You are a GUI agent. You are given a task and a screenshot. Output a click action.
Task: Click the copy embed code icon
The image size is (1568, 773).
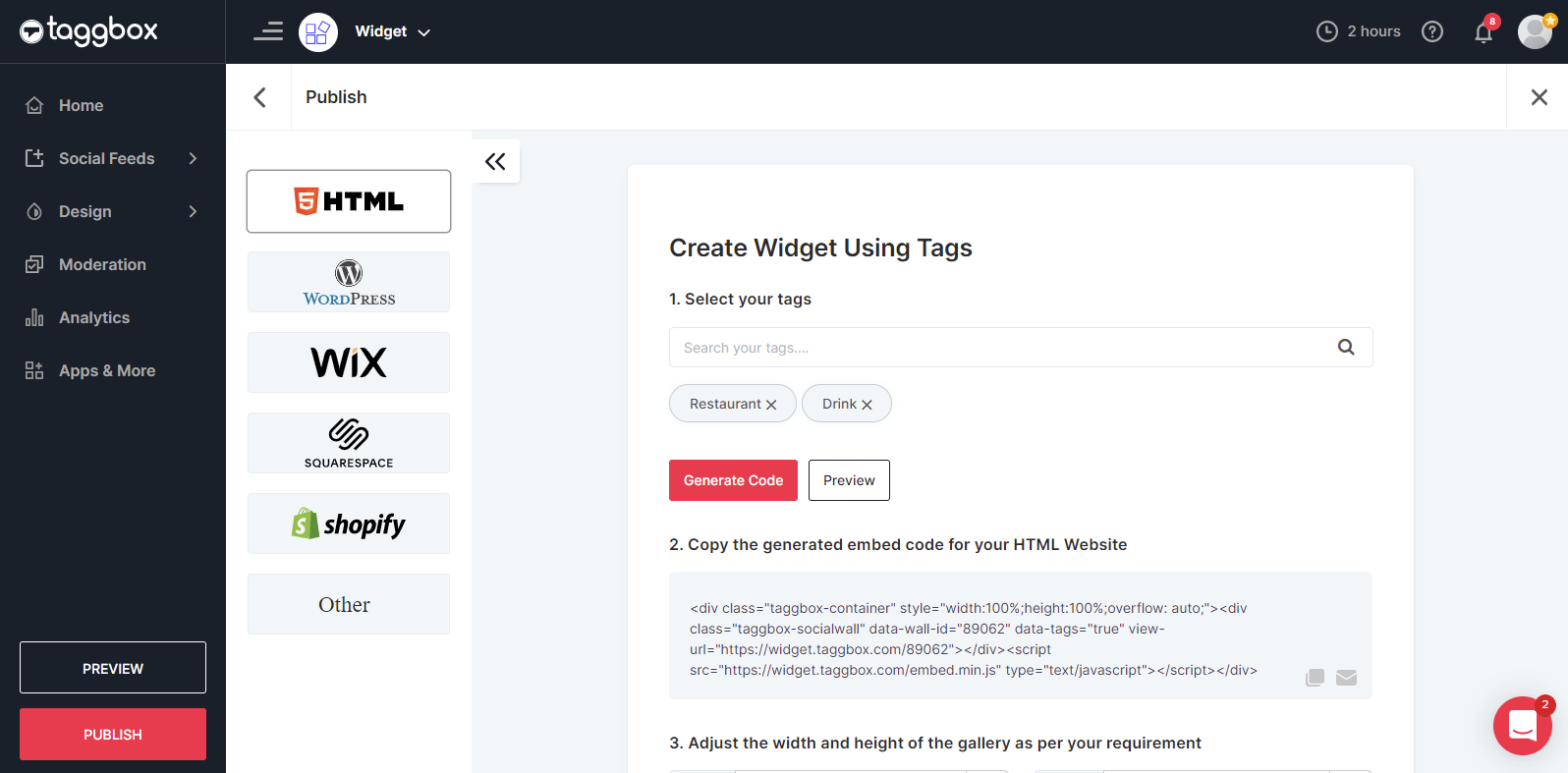click(1315, 678)
